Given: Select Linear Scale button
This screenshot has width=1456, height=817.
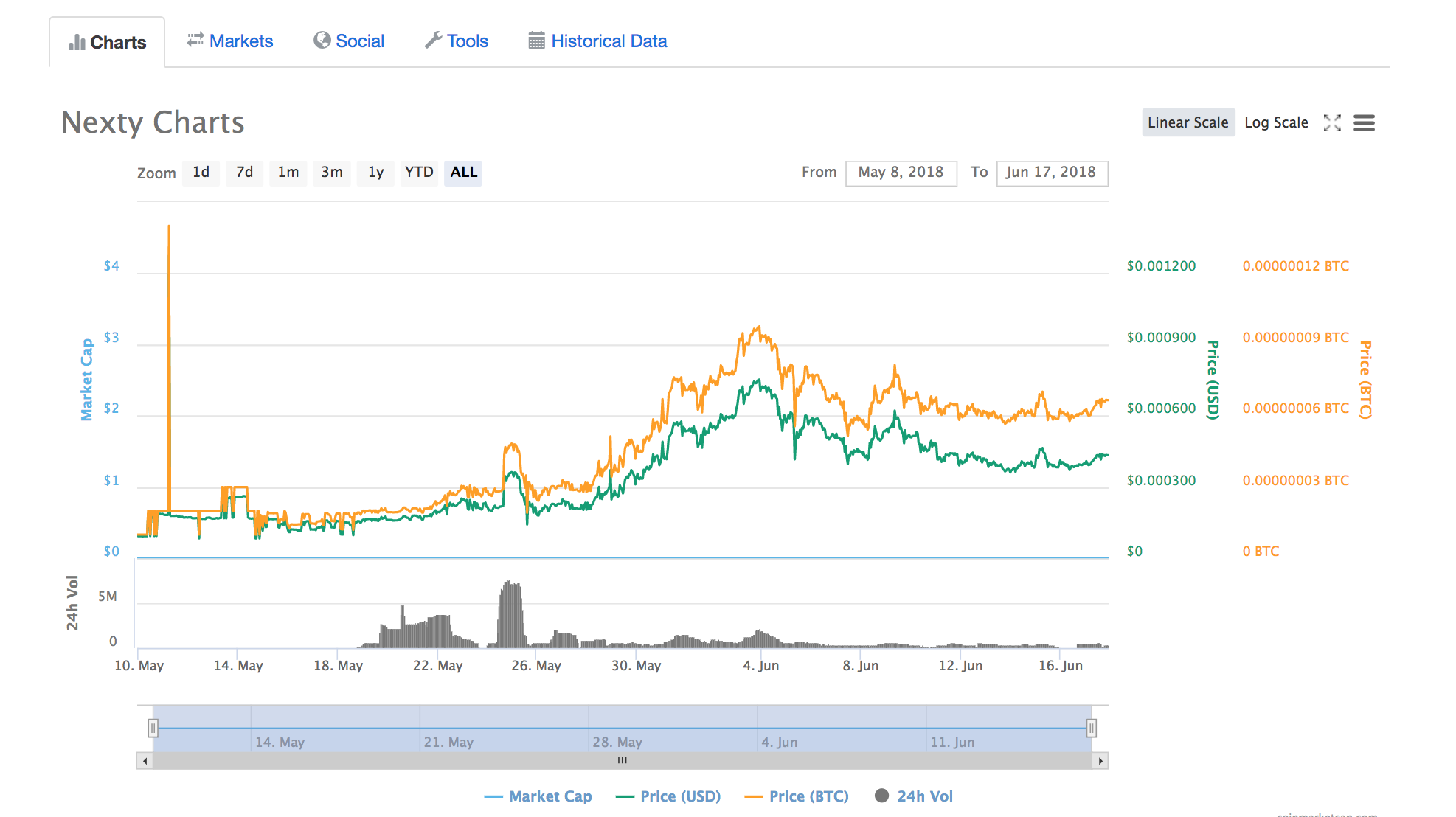Looking at the screenshot, I should tap(1188, 123).
